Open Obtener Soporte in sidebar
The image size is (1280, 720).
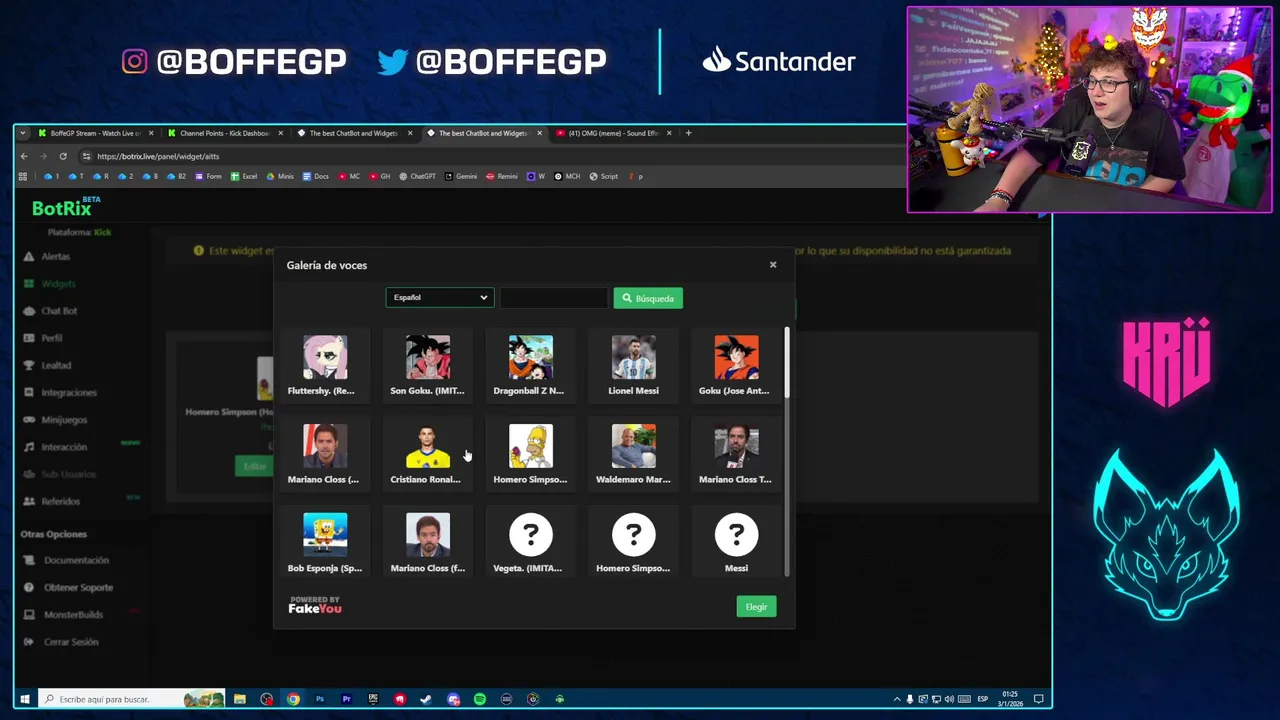point(78,587)
